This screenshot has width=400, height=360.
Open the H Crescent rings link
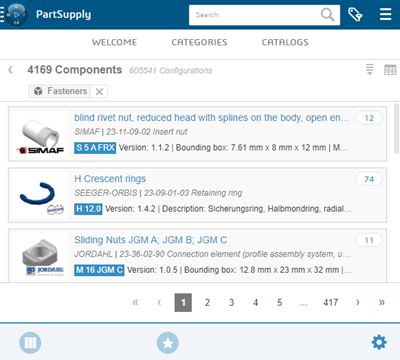tap(110, 179)
